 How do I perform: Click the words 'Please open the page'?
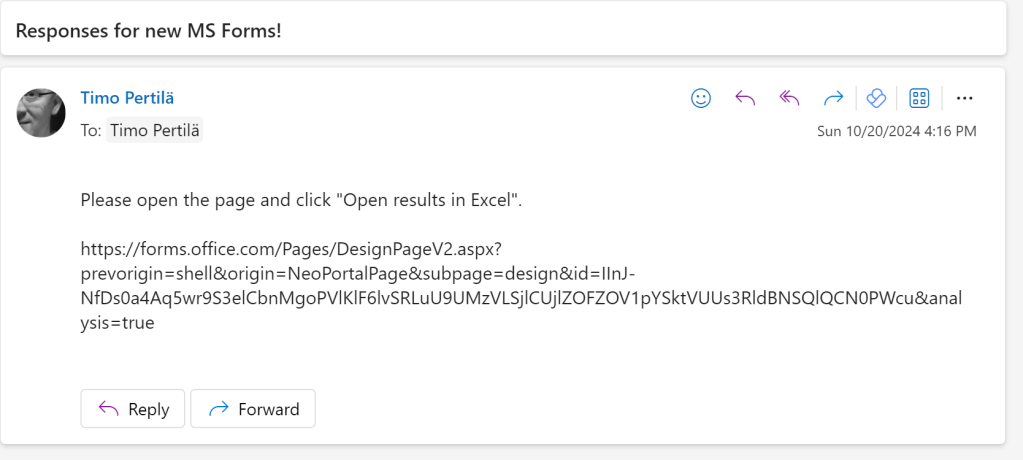(160, 199)
